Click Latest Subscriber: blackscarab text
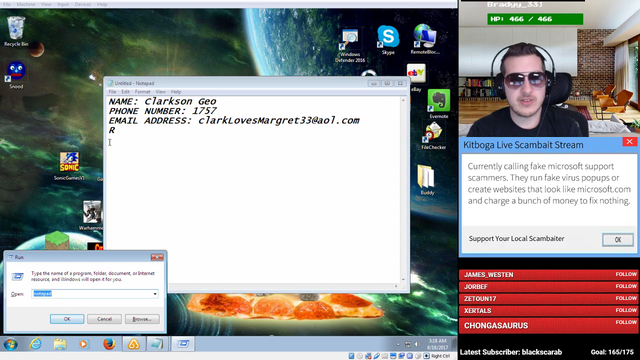640x360 pixels. click(x=511, y=352)
